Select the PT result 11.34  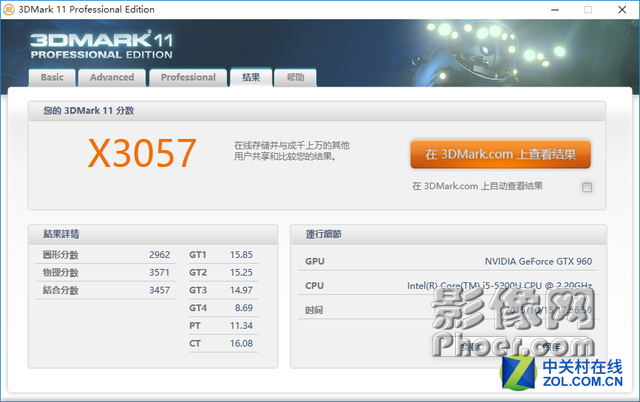click(241, 326)
